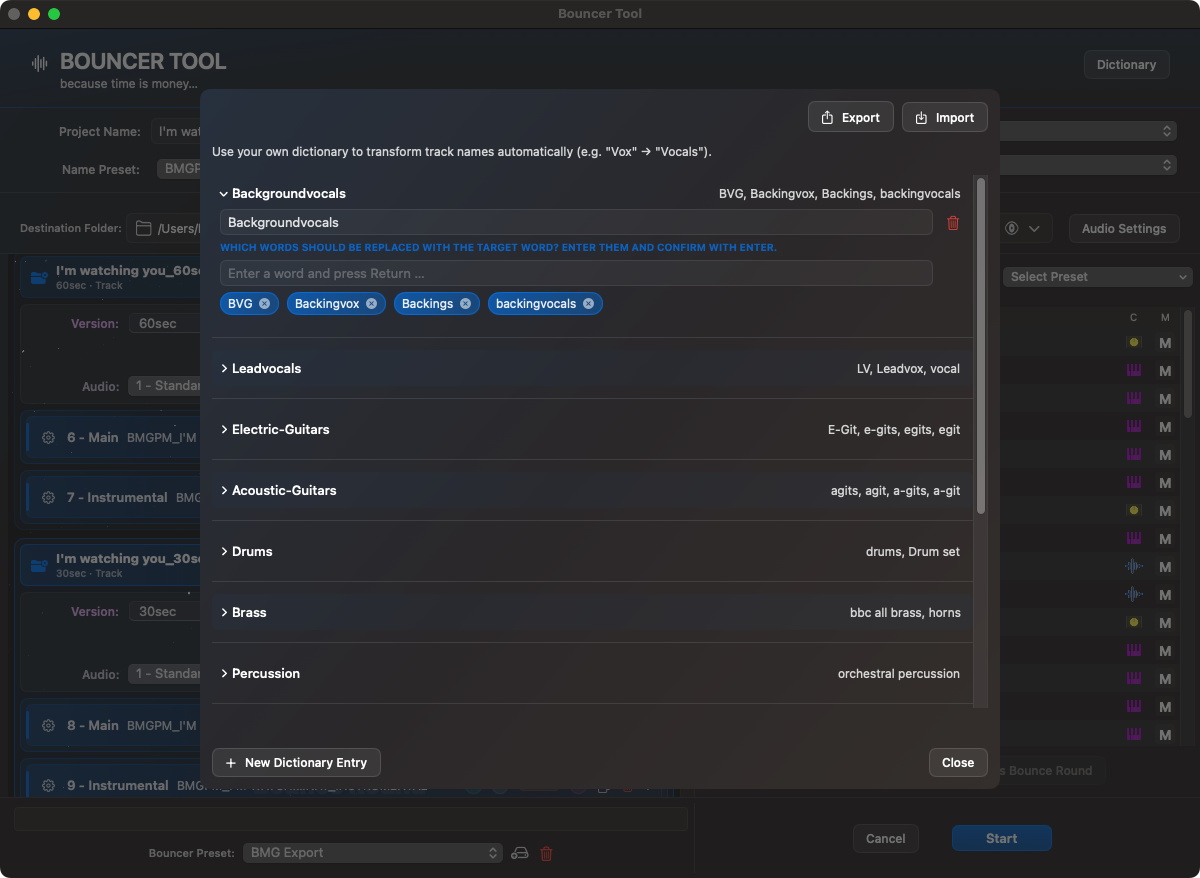Click the Start button

[x=1001, y=839]
